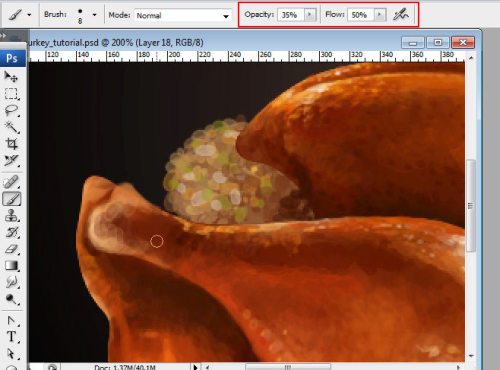
Task: Click the Flow value field
Action: 360,15
